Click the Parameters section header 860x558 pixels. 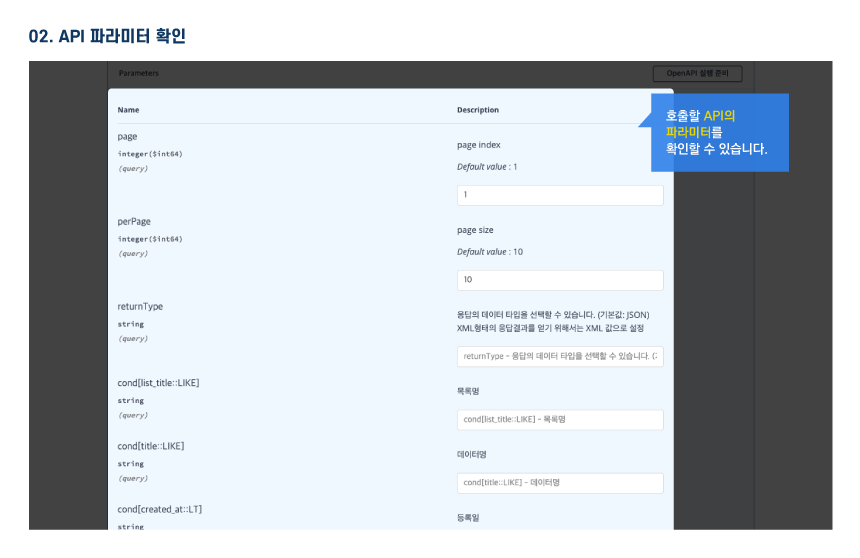pos(138,74)
